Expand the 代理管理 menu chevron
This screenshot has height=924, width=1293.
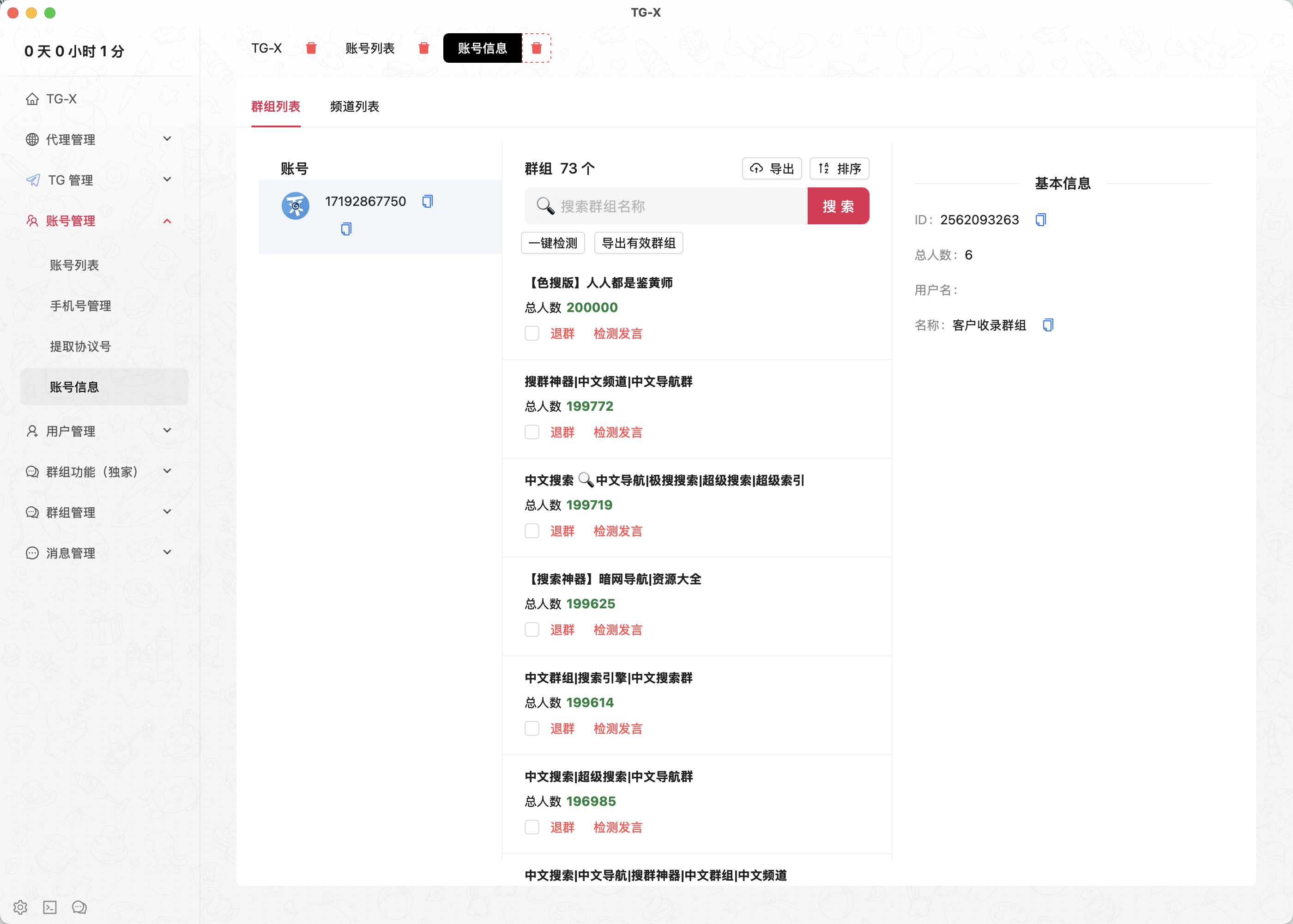click(167, 139)
